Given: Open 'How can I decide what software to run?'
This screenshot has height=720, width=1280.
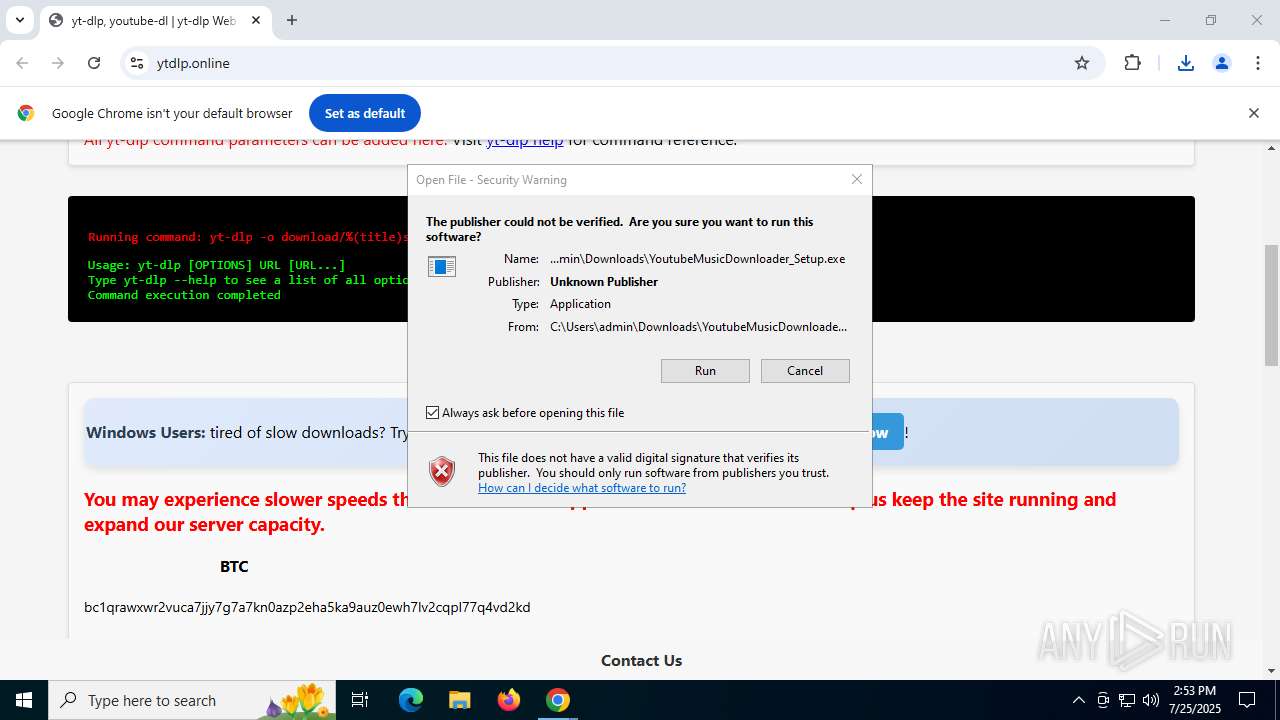Looking at the screenshot, I should click(x=582, y=488).
